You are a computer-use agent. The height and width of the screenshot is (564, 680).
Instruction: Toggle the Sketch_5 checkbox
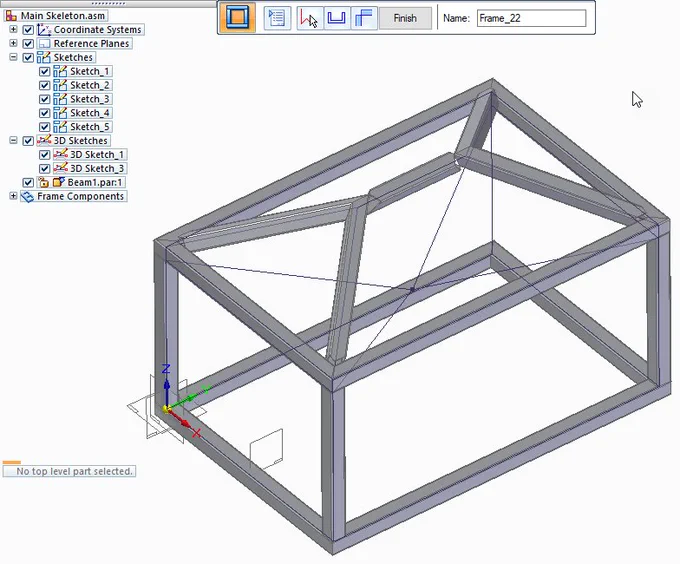(45, 127)
